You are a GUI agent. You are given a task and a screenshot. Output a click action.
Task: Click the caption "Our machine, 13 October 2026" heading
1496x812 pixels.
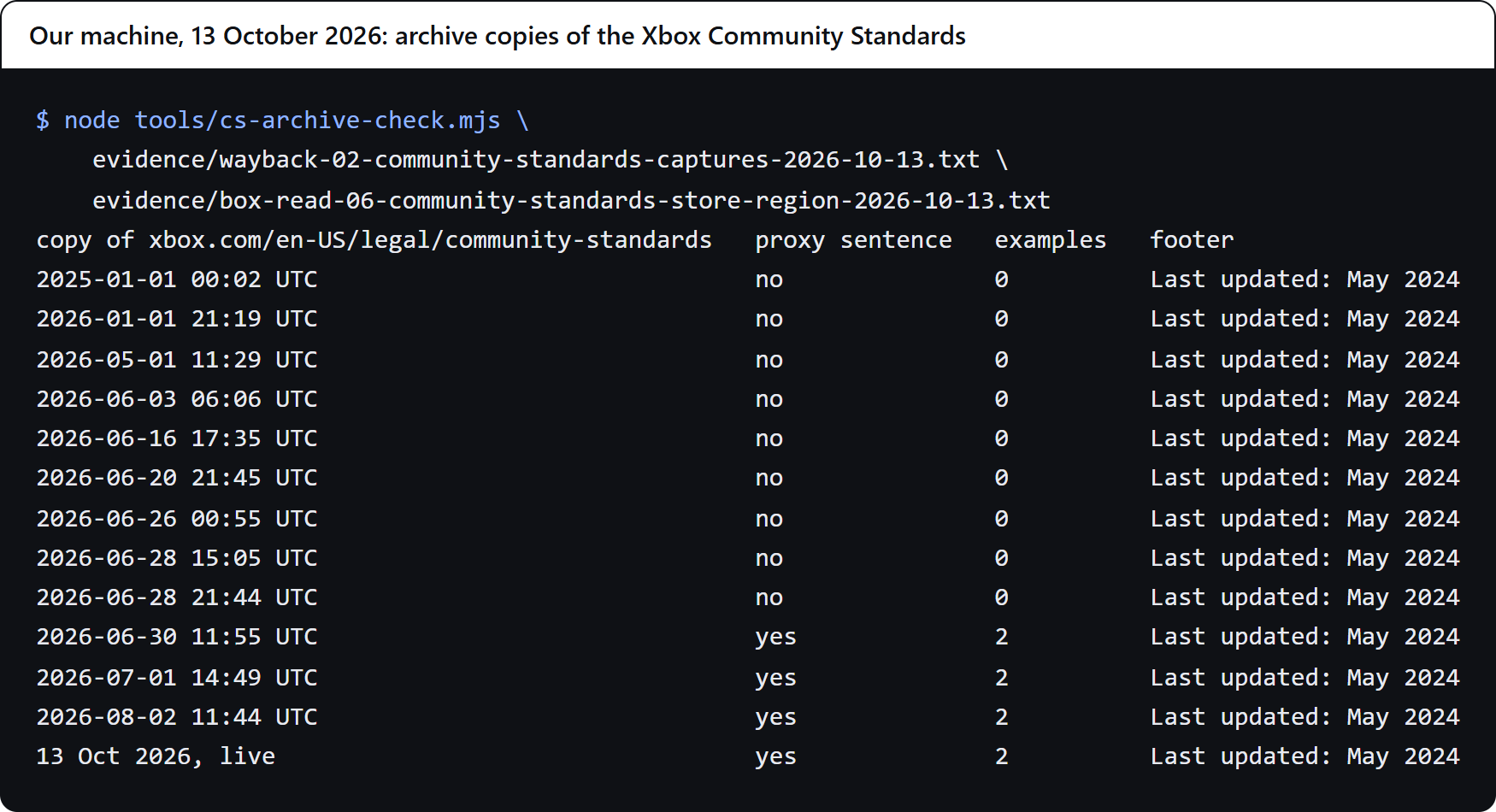click(x=497, y=36)
